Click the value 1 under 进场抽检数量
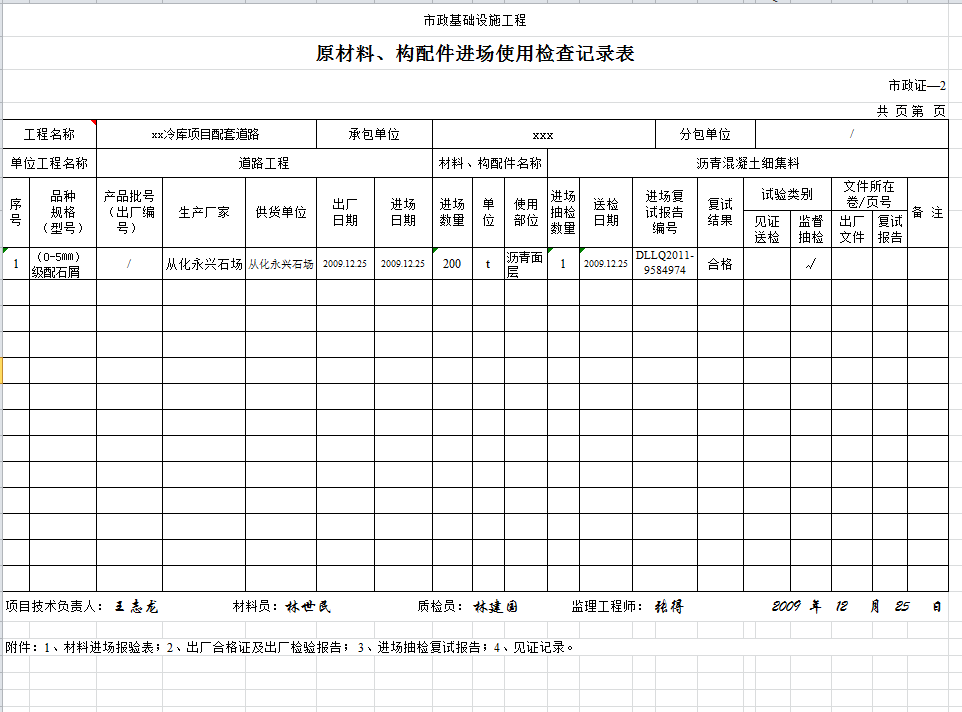The image size is (962, 712). click(563, 264)
